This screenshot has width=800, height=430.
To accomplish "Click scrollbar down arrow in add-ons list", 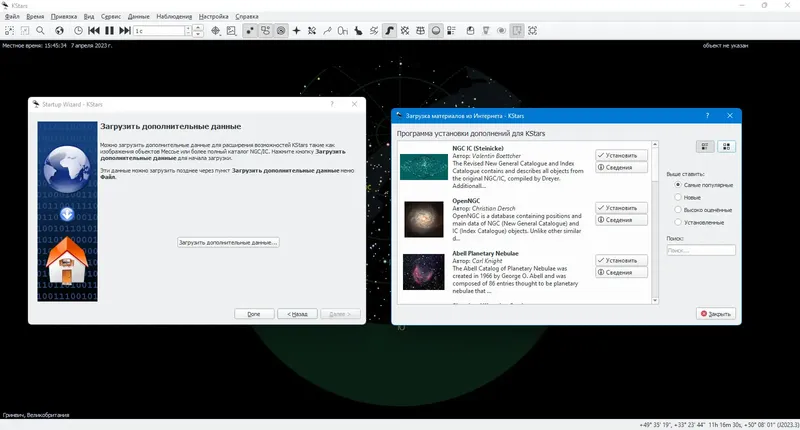I will 655,301.
